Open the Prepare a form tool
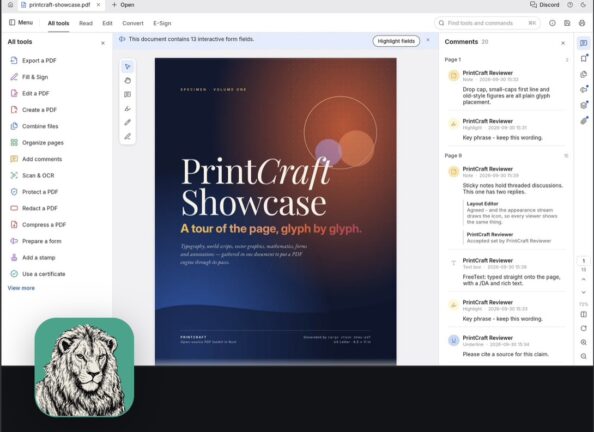The height and width of the screenshot is (432, 594). coord(36,241)
